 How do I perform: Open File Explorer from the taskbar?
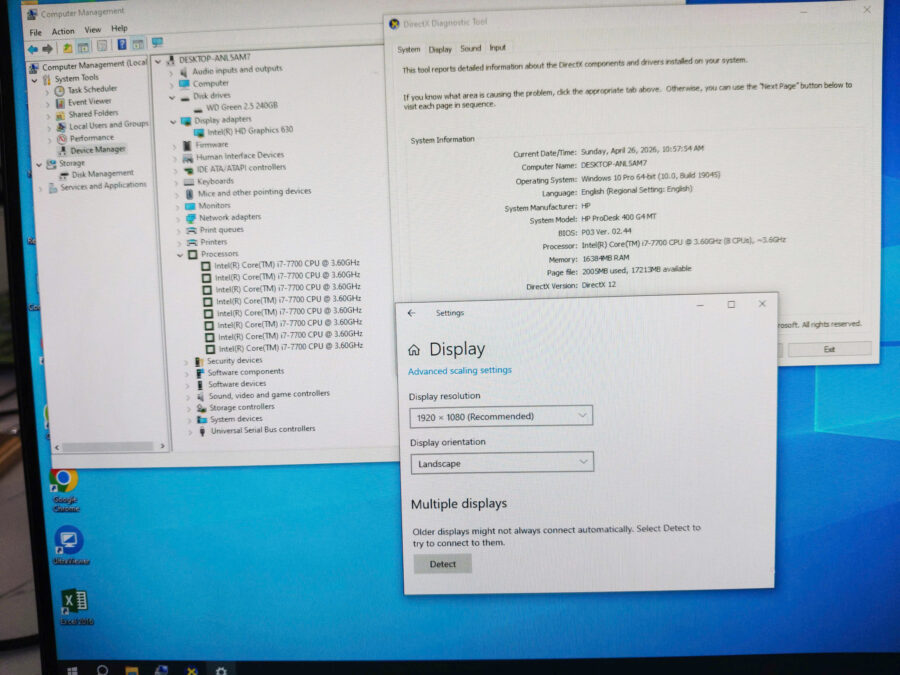pyautogui.click(x=132, y=670)
